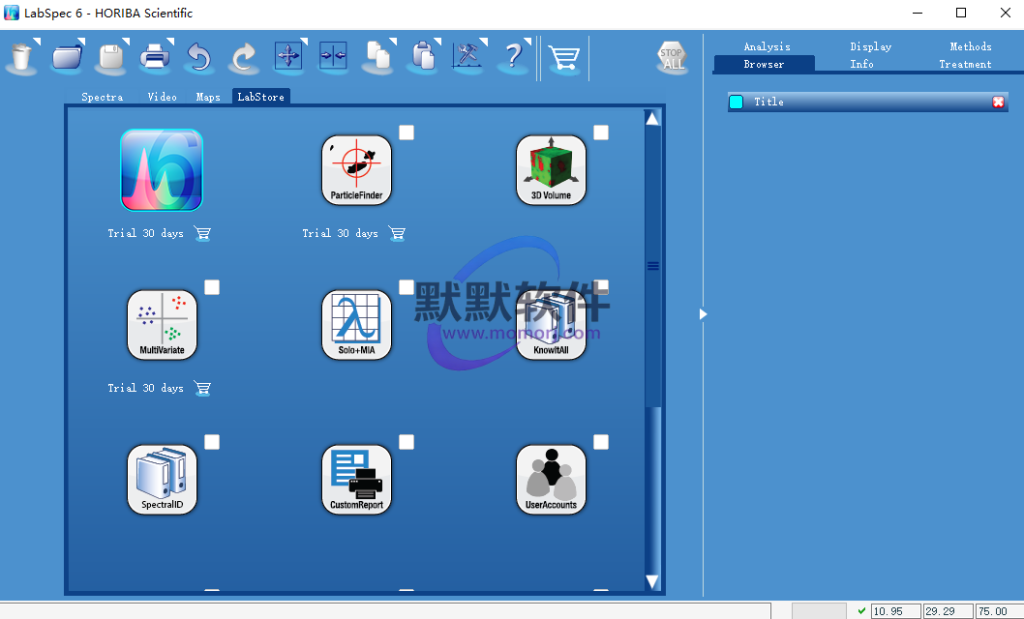Image resolution: width=1024 pixels, height=619 pixels.
Task: Open the Display panel tab
Action: coord(871,46)
